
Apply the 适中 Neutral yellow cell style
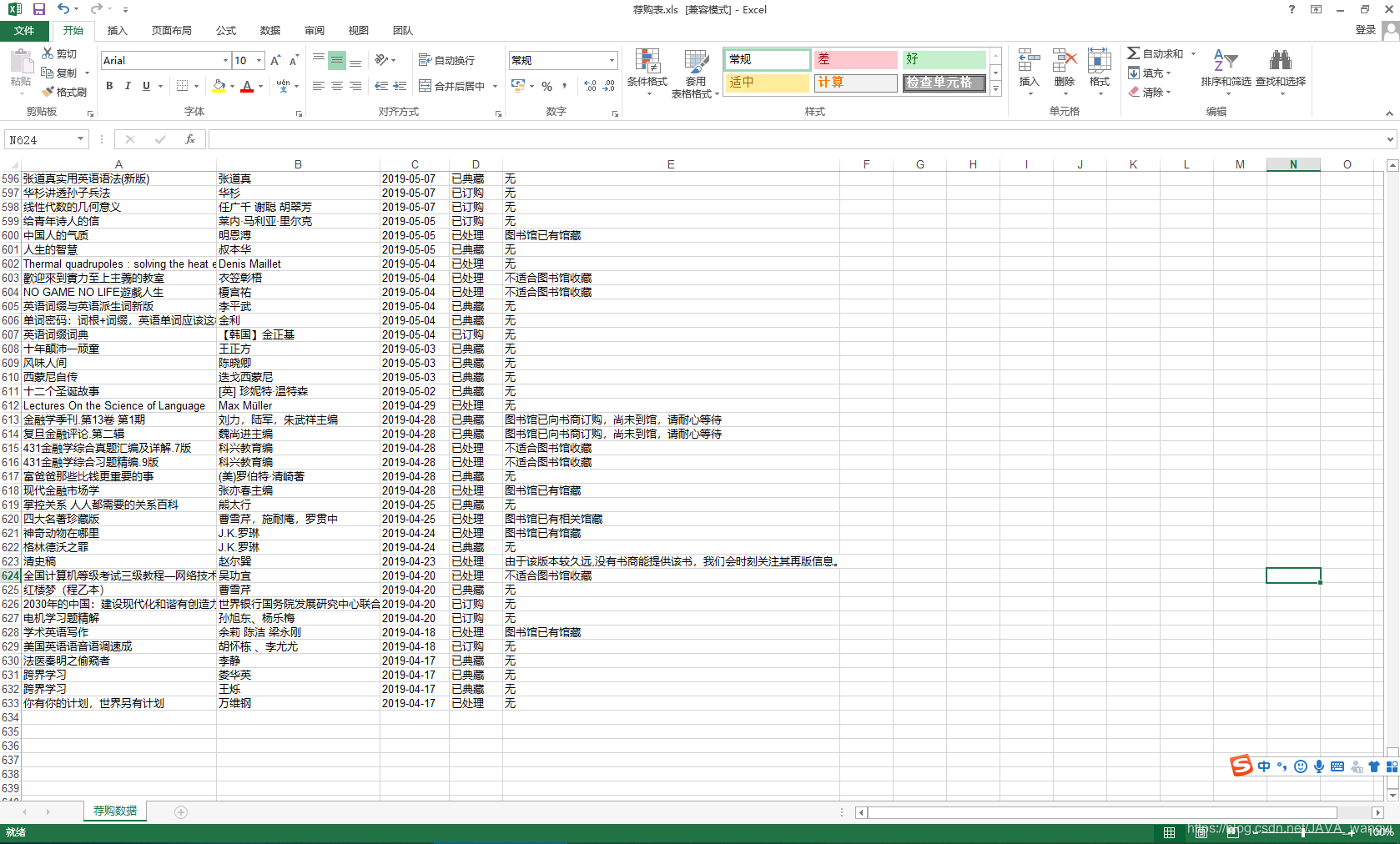tap(767, 82)
